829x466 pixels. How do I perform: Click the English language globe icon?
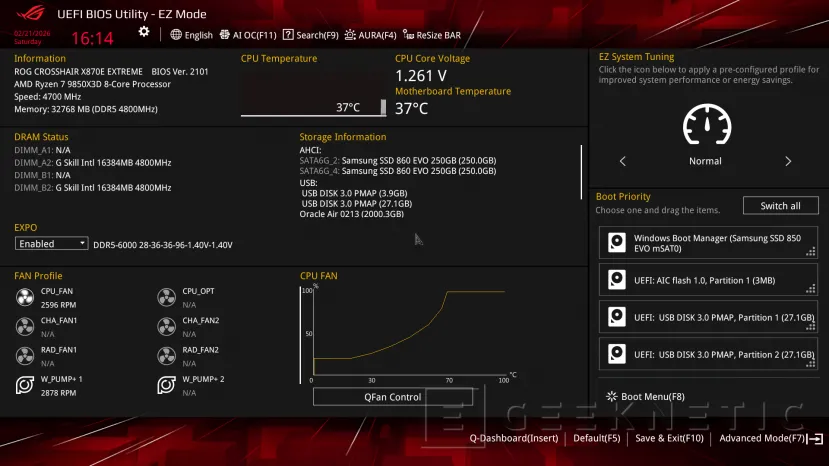[176, 35]
